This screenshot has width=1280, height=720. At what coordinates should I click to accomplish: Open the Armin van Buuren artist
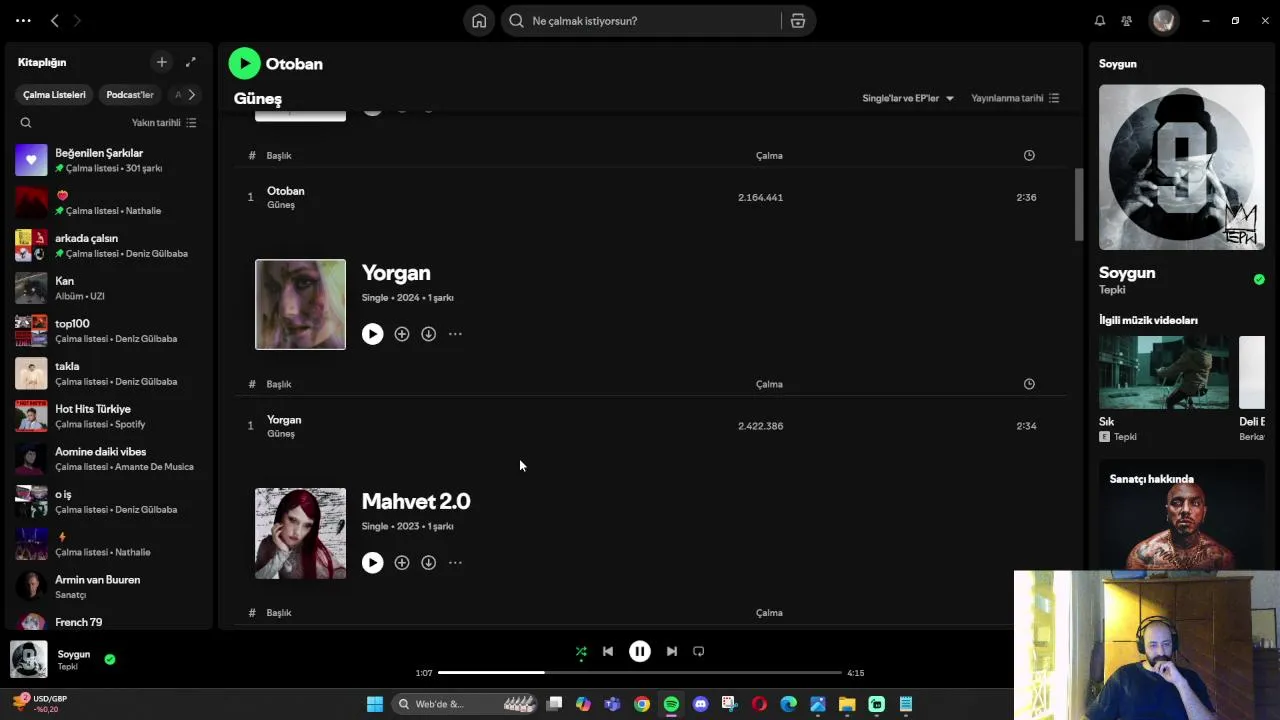[109, 587]
